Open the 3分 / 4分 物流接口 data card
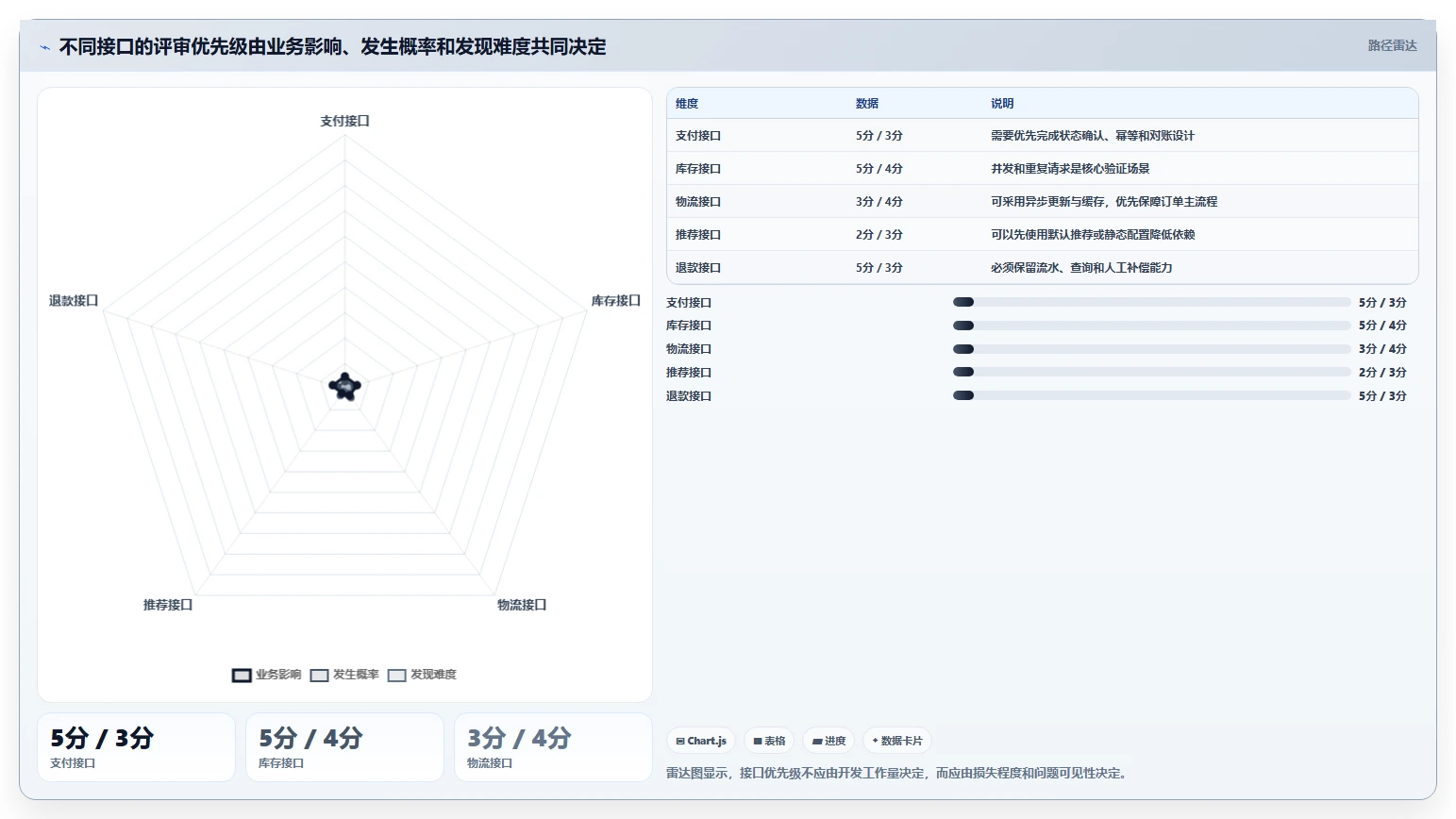The height and width of the screenshot is (819, 1456). [553, 747]
